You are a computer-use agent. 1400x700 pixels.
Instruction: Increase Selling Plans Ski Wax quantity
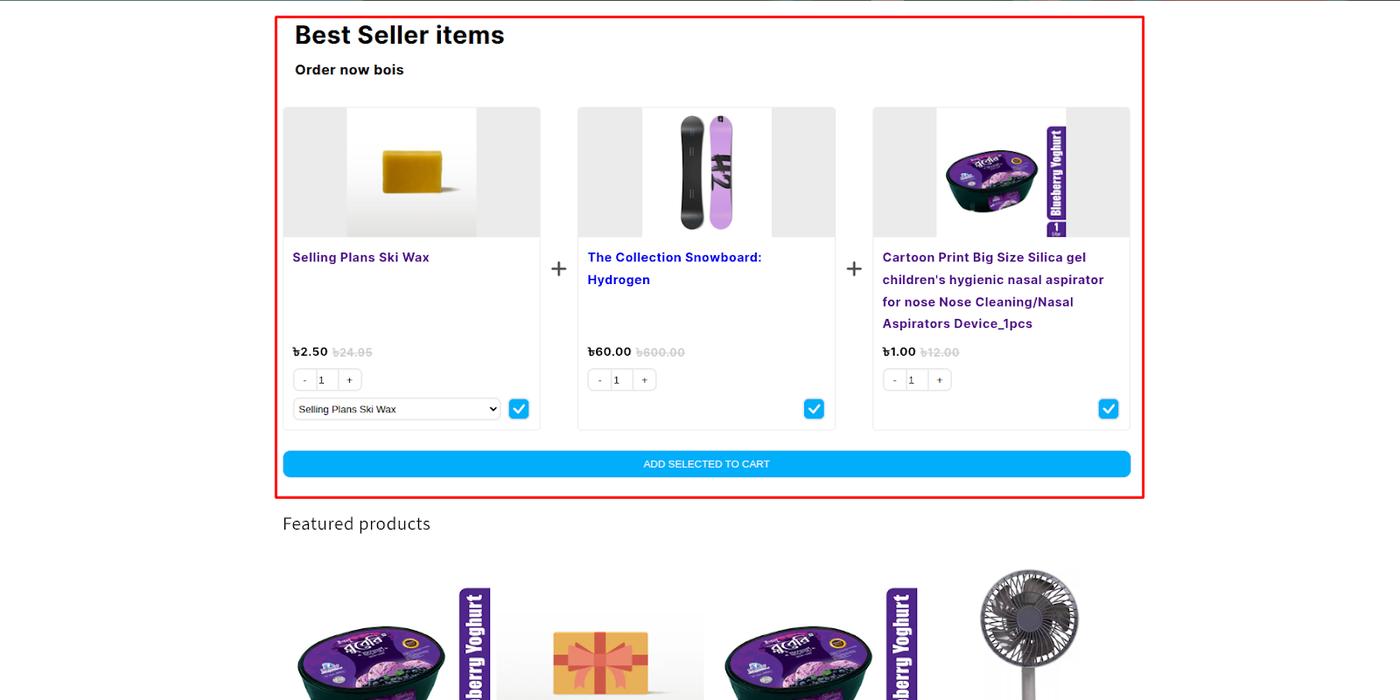click(x=349, y=380)
